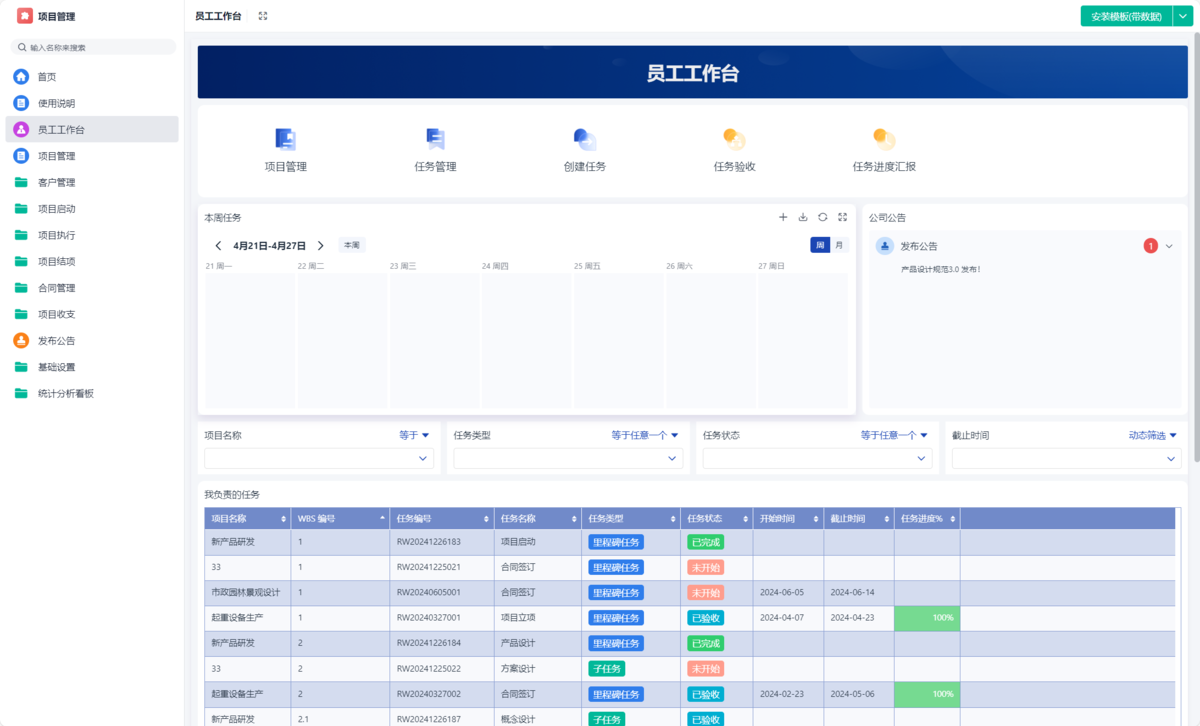Click the plus icon to add a calendar task
The width and height of the screenshot is (1200, 726).
click(x=783, y=217)
